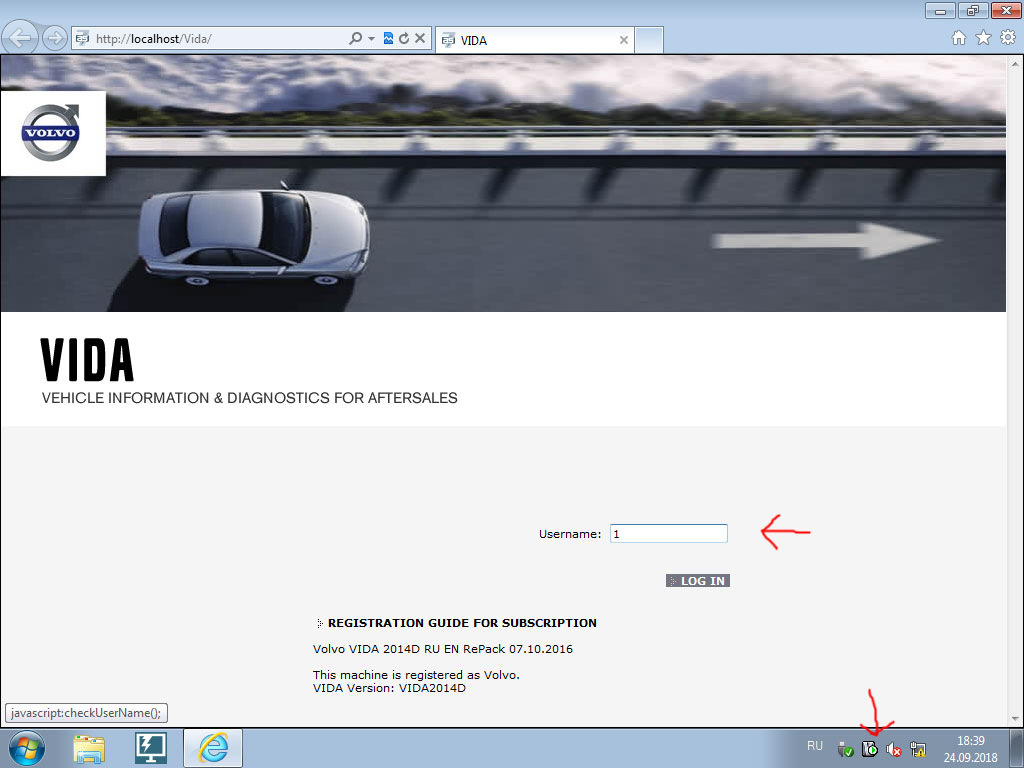1024x768 pixels.
Task: Click the RU language indicator
Action: 814,746
